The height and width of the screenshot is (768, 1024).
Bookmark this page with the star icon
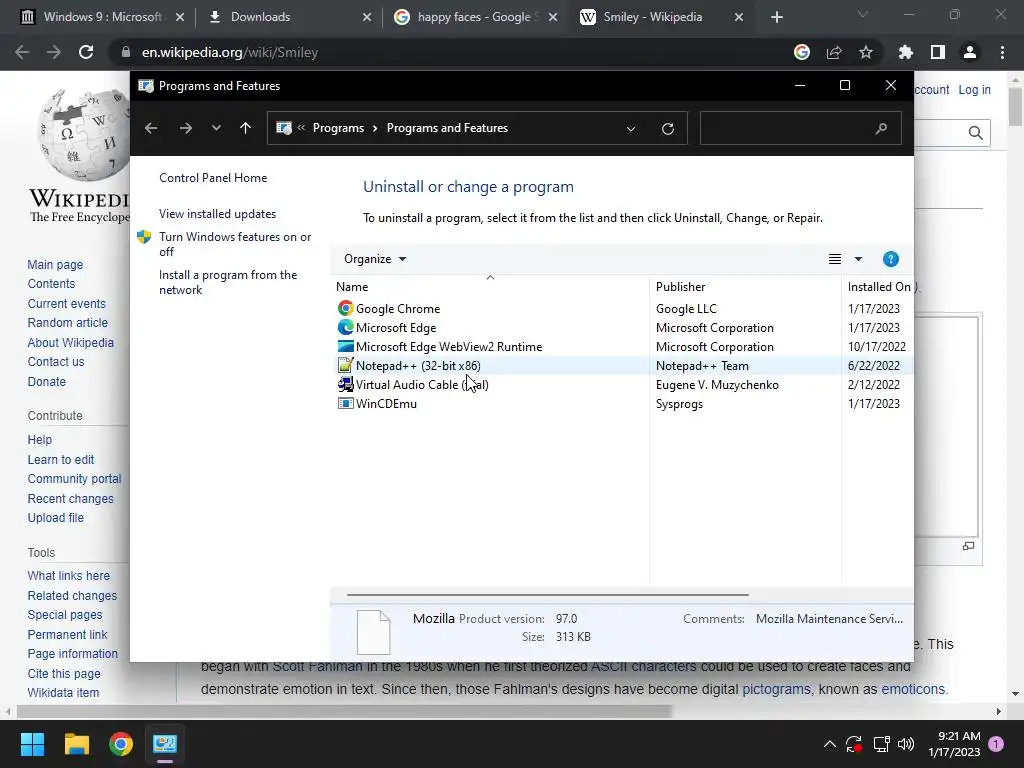pyautogui.click(x=866, y=52)
